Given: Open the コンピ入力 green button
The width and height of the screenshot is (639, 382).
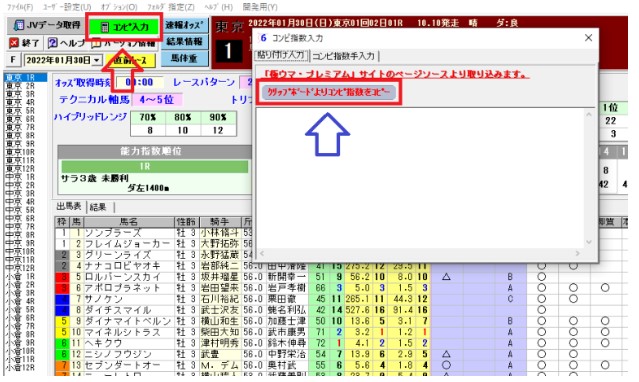Looking at the screenshot, I should [x=124, y=27].
